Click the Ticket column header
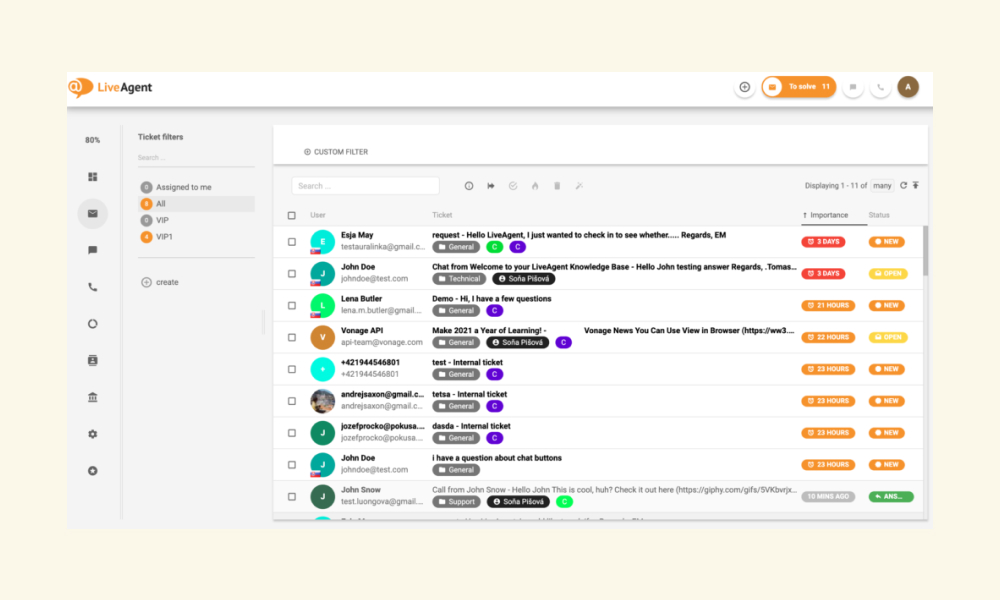 coord(442,215)
